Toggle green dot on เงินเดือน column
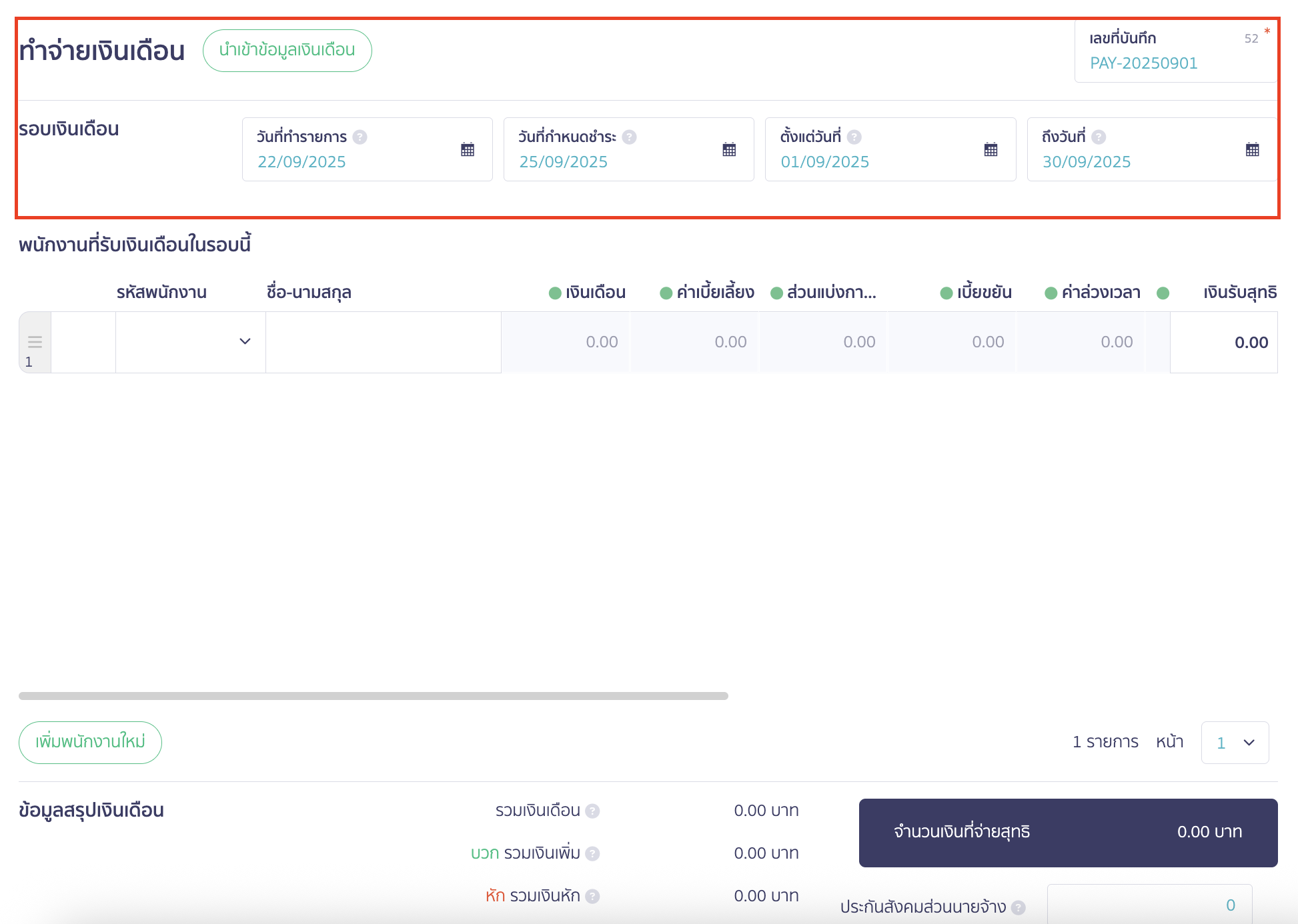The image size is (1298, 924). pyautogui.click(x=555, y=293)
